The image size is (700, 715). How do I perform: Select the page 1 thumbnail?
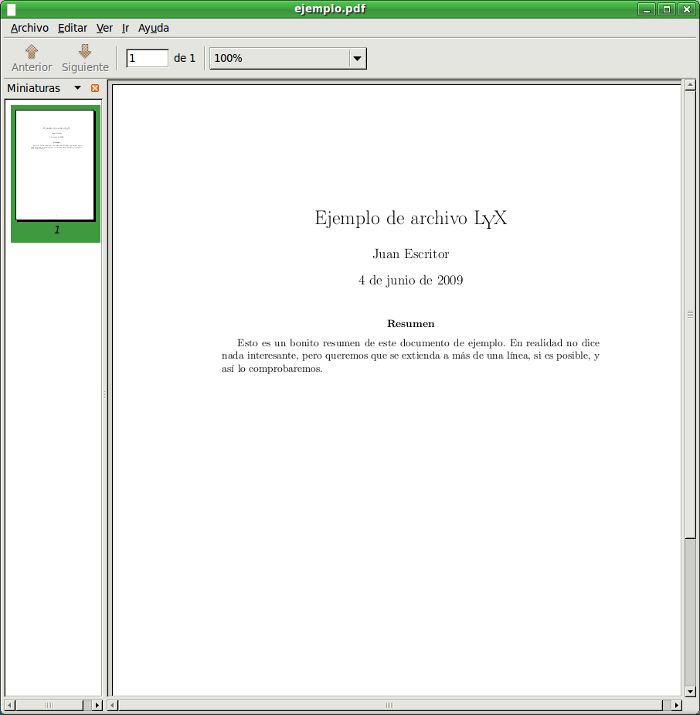56,174
